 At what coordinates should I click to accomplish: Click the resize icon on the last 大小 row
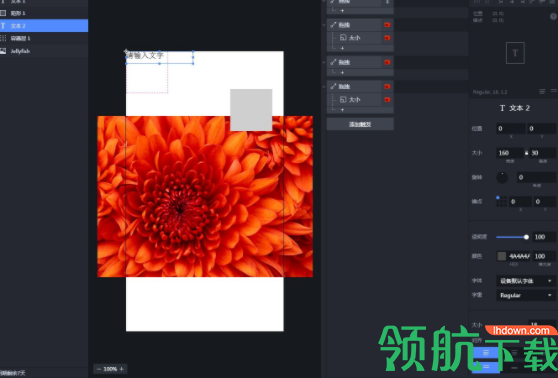point(343,100)
